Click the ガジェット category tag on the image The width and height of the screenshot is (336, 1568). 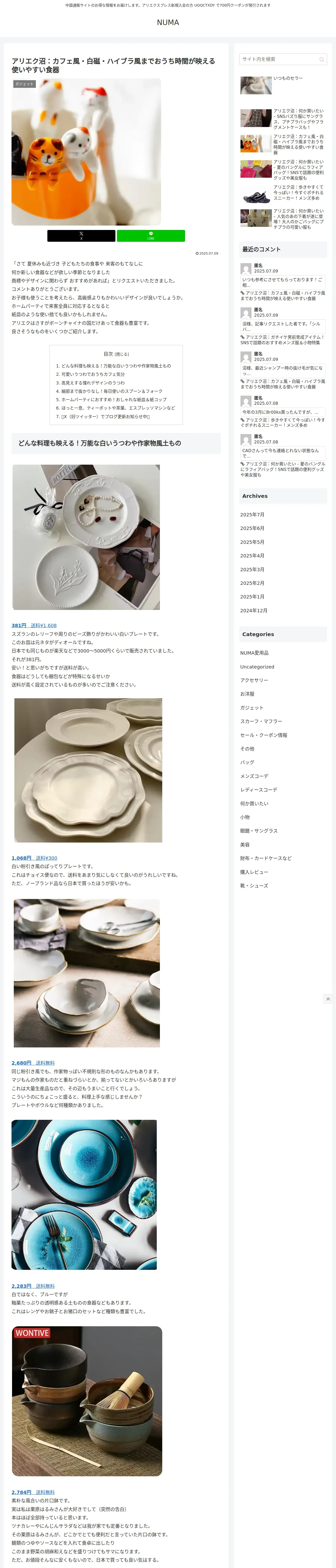click(x=24, y=84)
